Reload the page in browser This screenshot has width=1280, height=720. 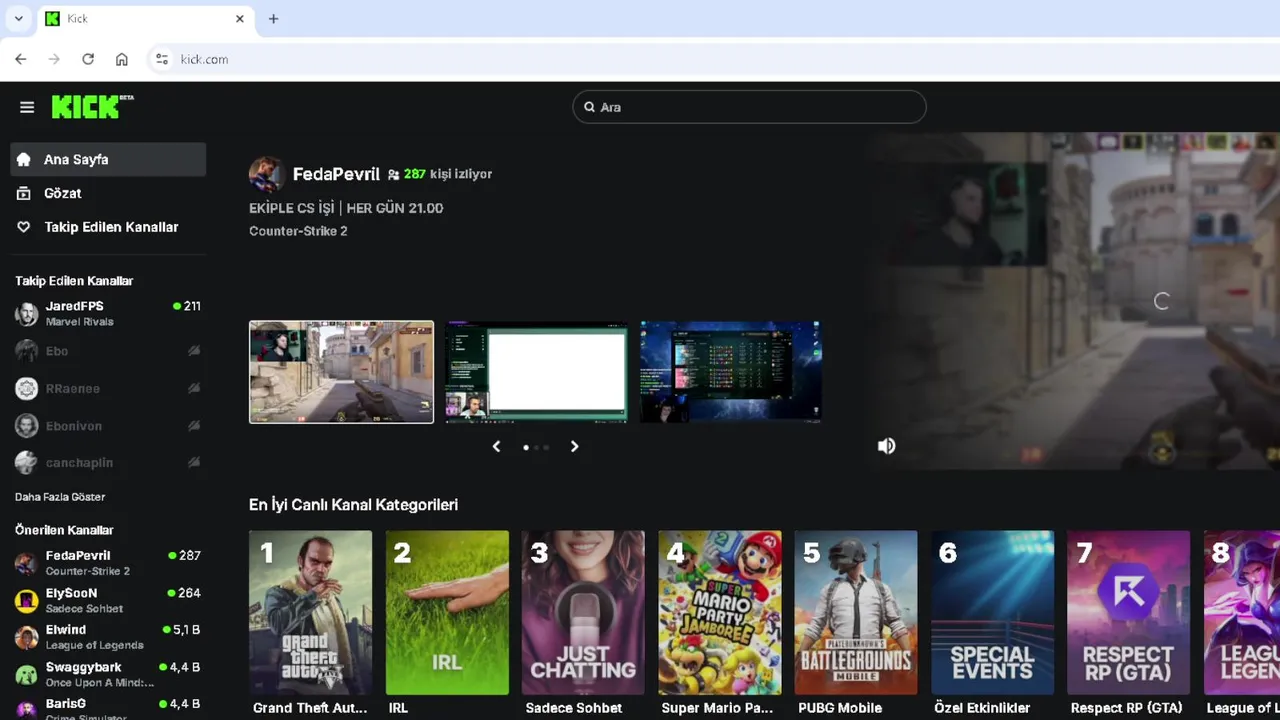tap(88, 59)
